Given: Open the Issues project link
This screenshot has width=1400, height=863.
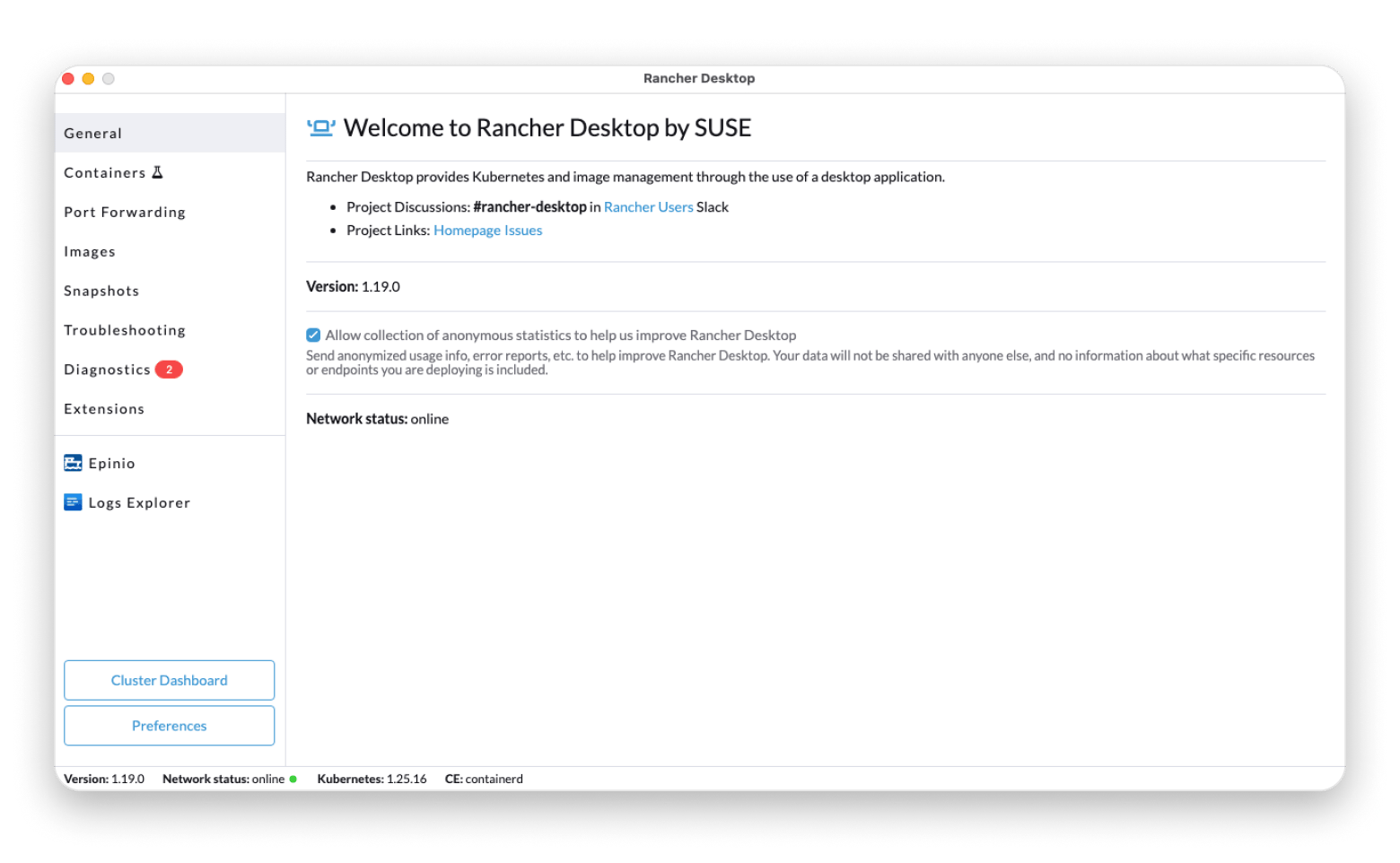Looking at the screenshot, I should [x=523, y=231].
